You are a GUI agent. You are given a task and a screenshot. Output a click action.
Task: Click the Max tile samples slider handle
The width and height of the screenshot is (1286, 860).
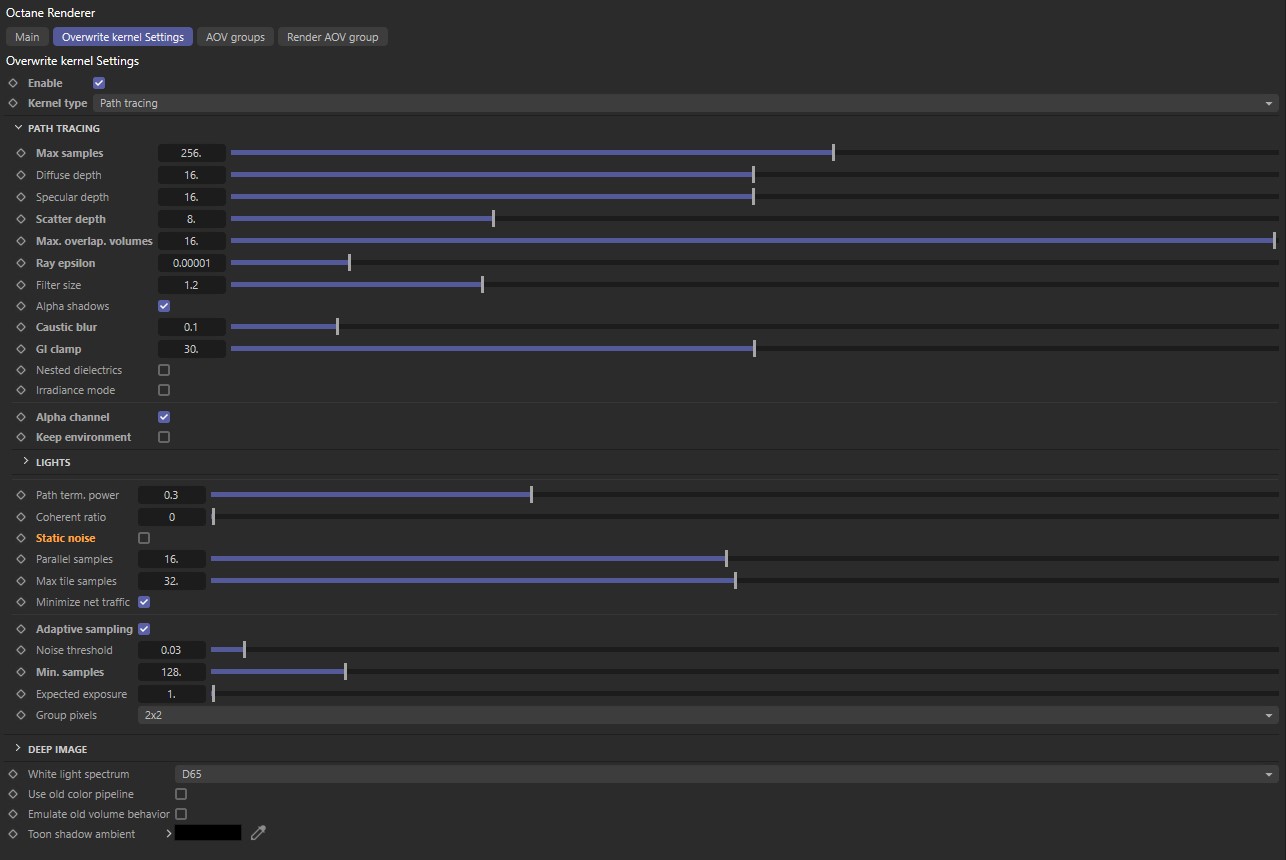pos(735,581)
